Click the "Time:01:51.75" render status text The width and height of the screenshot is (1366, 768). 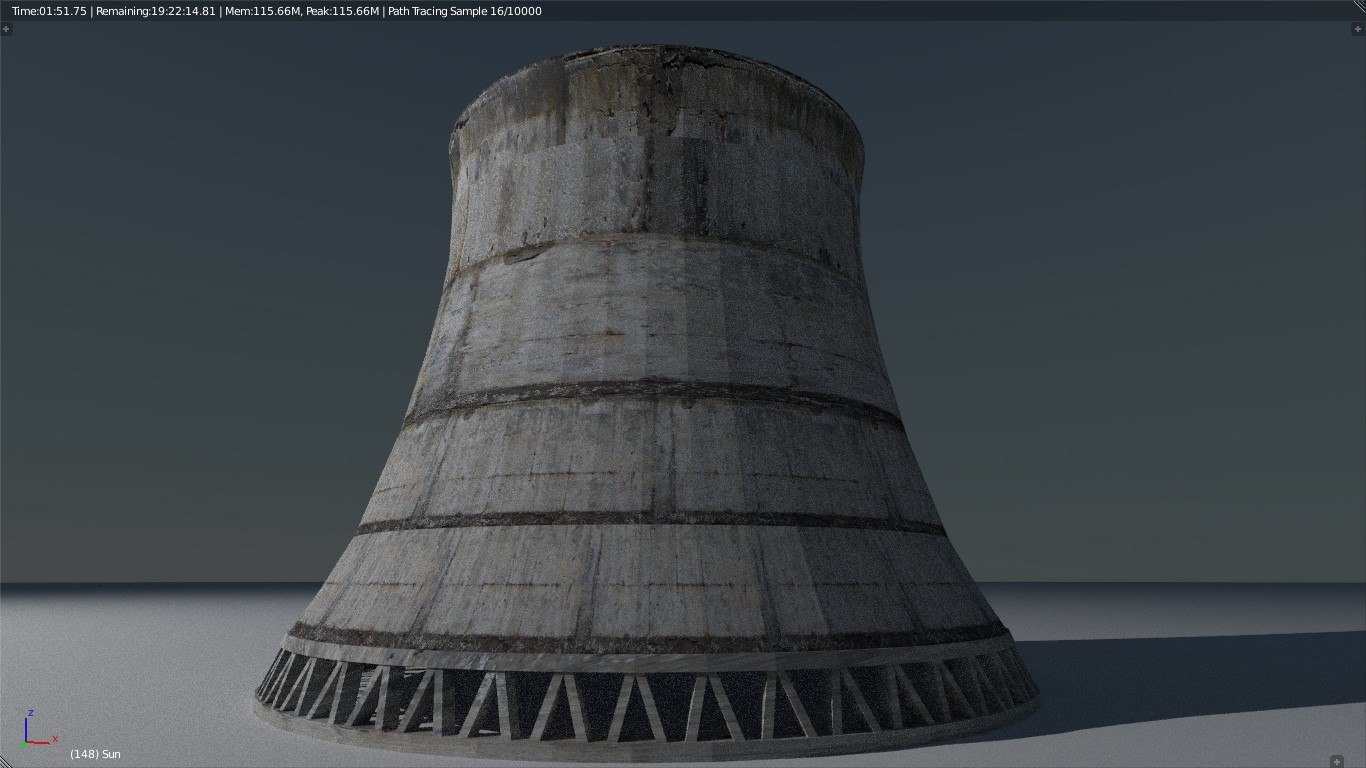pyautogui.click(x=49, y=11)
